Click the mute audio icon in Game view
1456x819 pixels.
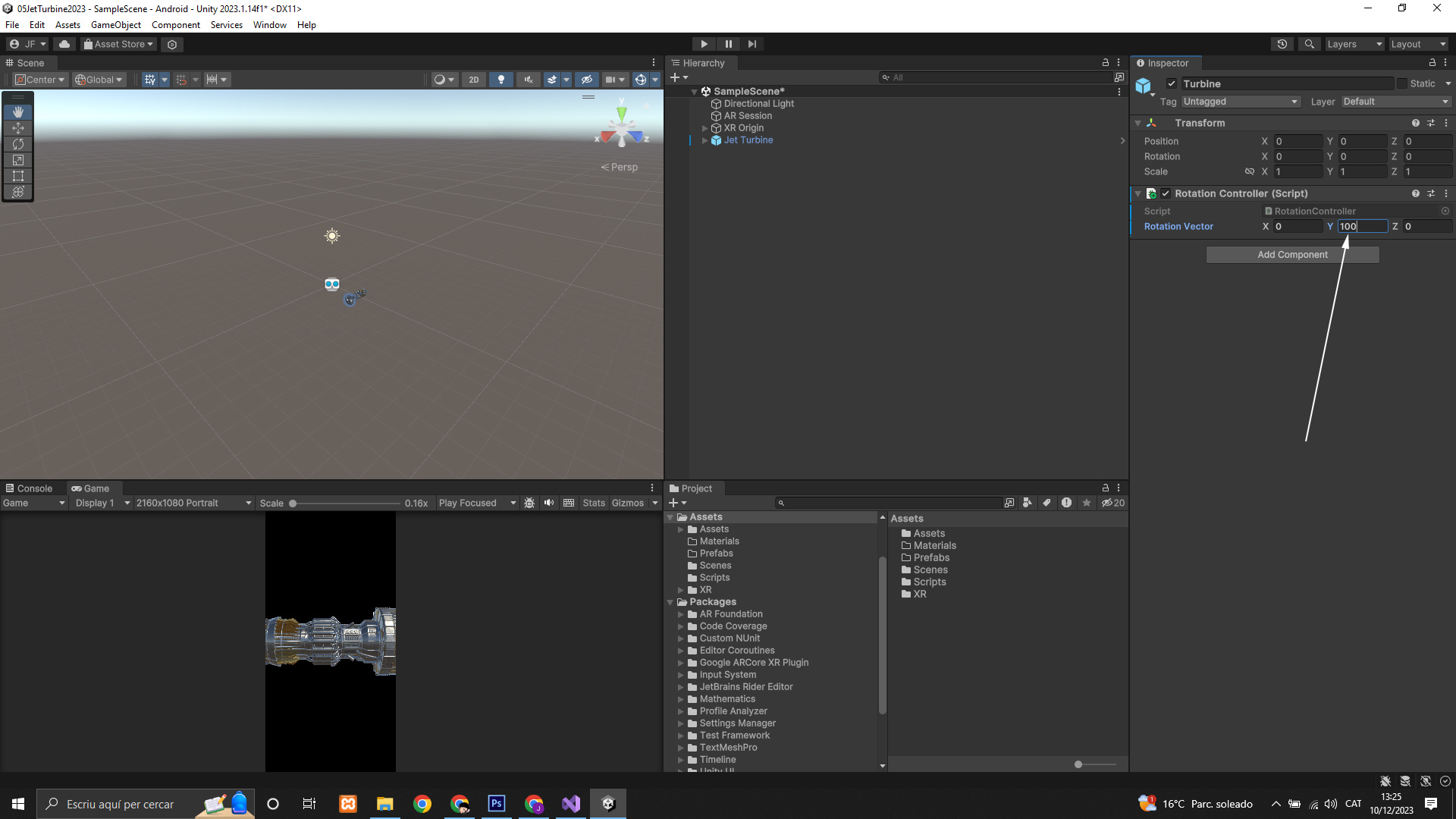[x=549, y=503]
